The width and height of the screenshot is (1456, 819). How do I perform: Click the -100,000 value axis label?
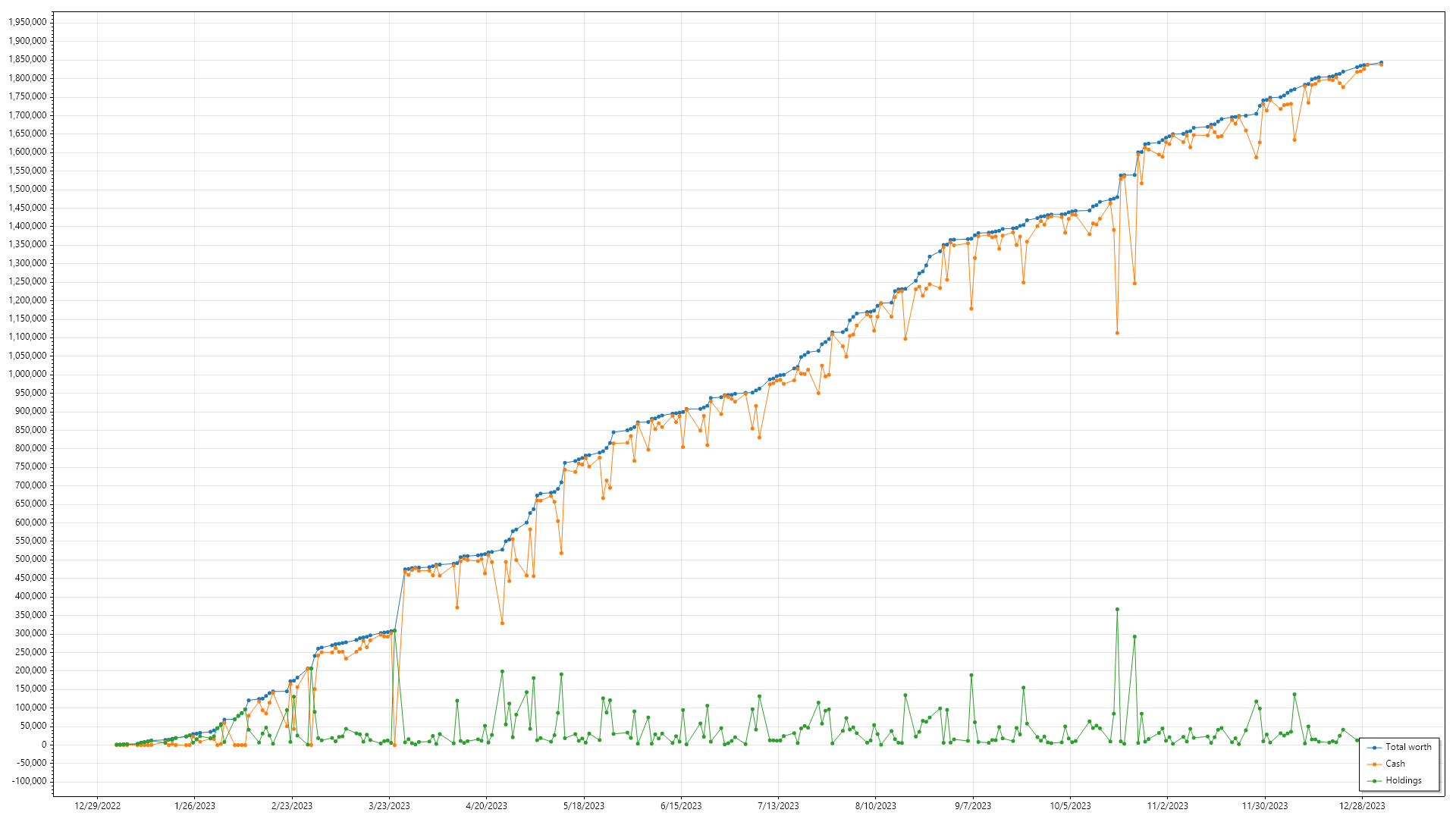tap(30, 782)
